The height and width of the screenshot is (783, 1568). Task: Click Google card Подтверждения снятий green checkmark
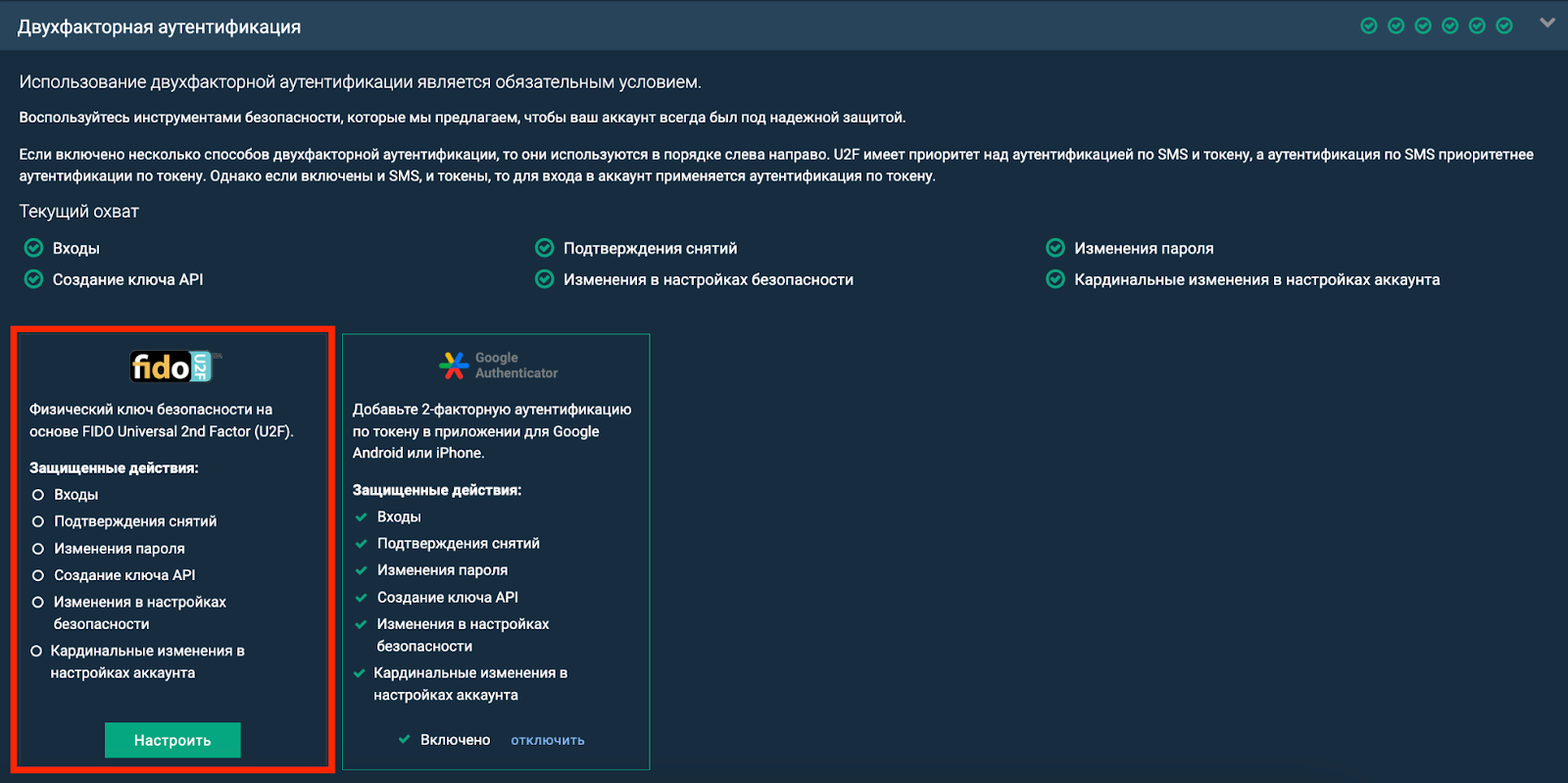361,543
